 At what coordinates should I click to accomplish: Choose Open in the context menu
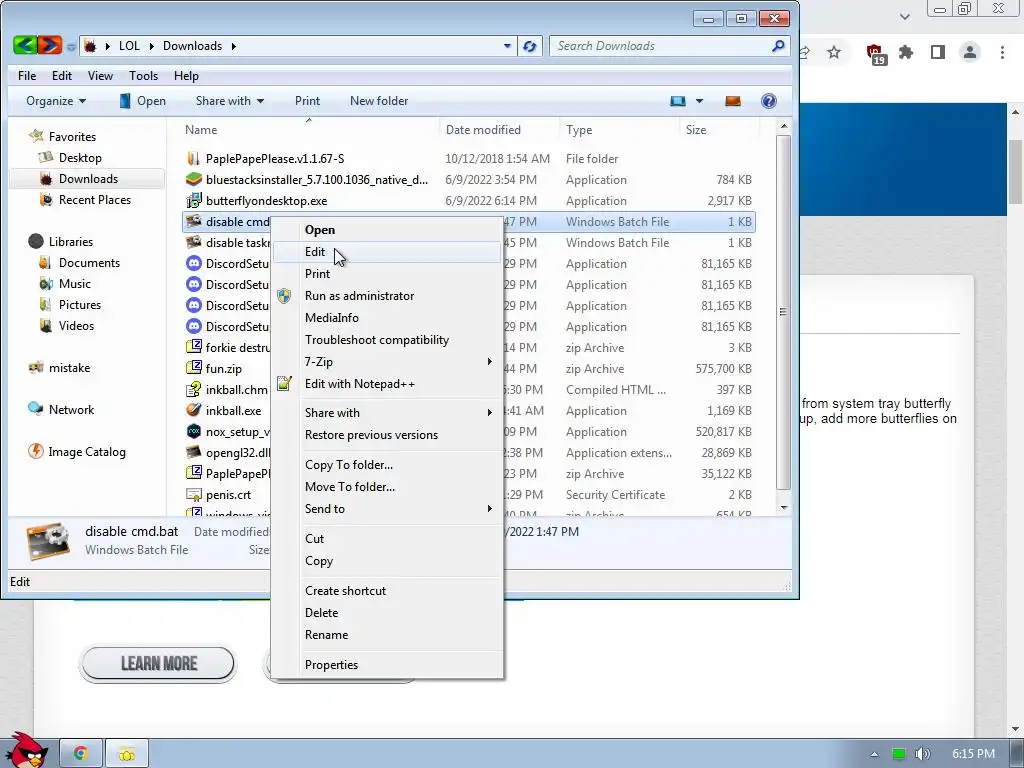tap(387, 230)
